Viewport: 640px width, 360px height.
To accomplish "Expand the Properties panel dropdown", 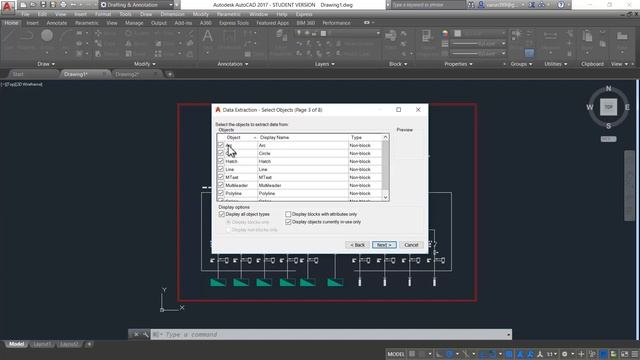I will (x=458, y=64).
